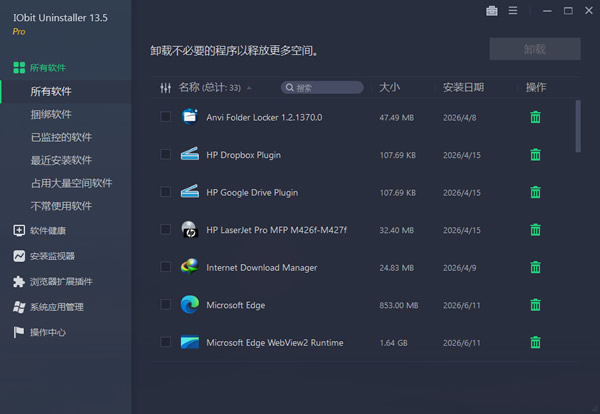
Task: Click the toolbox briefcase icon in title bar
Action: pyautogui.click(x=492, y=11)
